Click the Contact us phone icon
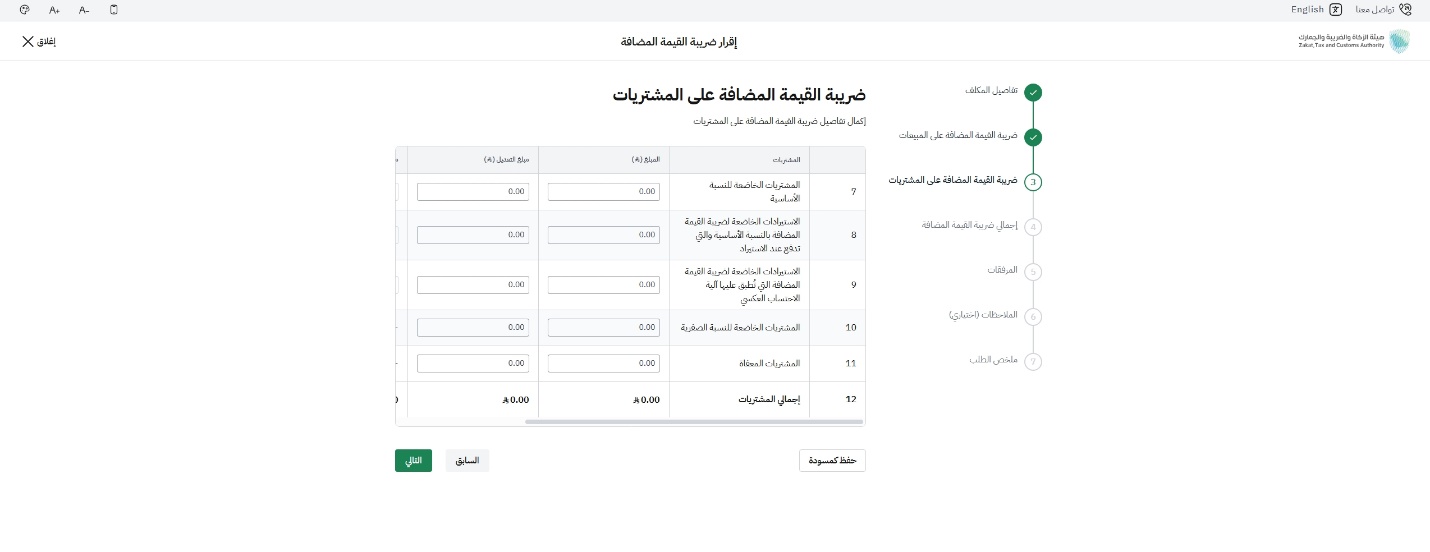Image resolution: width=1430 pixels, height=552 pixels. coord(1405,9)
